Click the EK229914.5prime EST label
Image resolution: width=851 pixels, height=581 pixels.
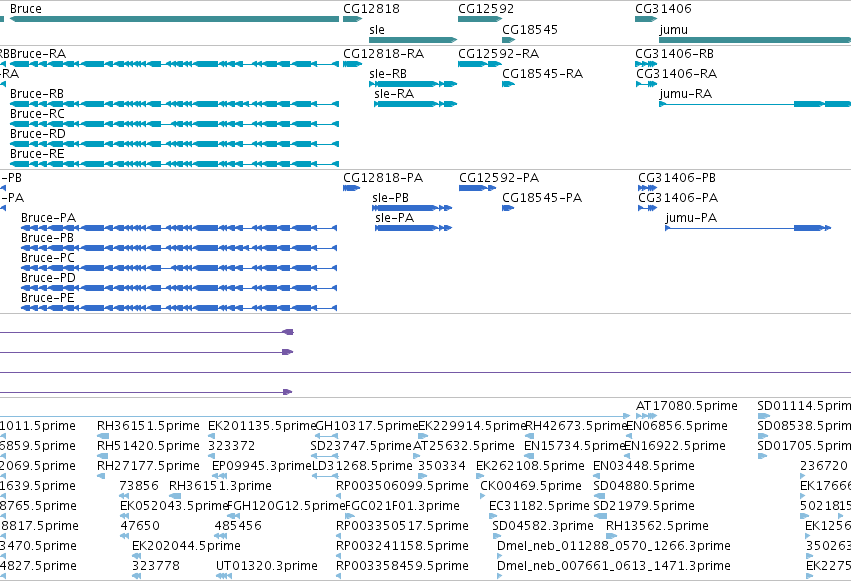point(472,426)
